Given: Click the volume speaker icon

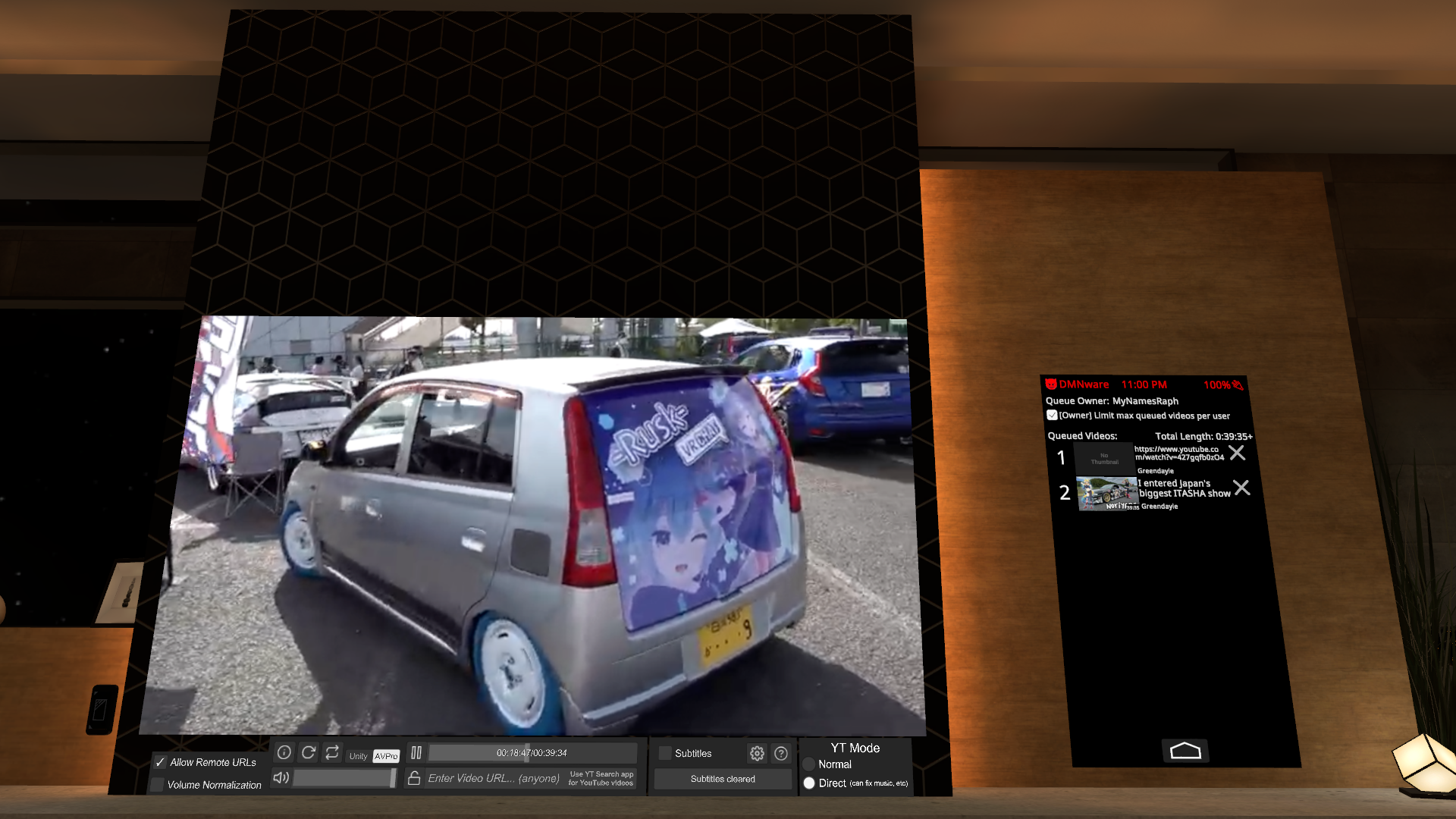Looking at the screenshot, I should [281, 777].
